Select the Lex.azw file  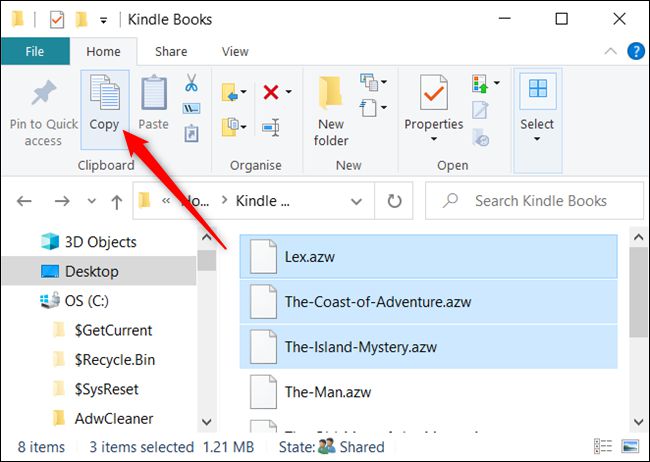point(429,257)
